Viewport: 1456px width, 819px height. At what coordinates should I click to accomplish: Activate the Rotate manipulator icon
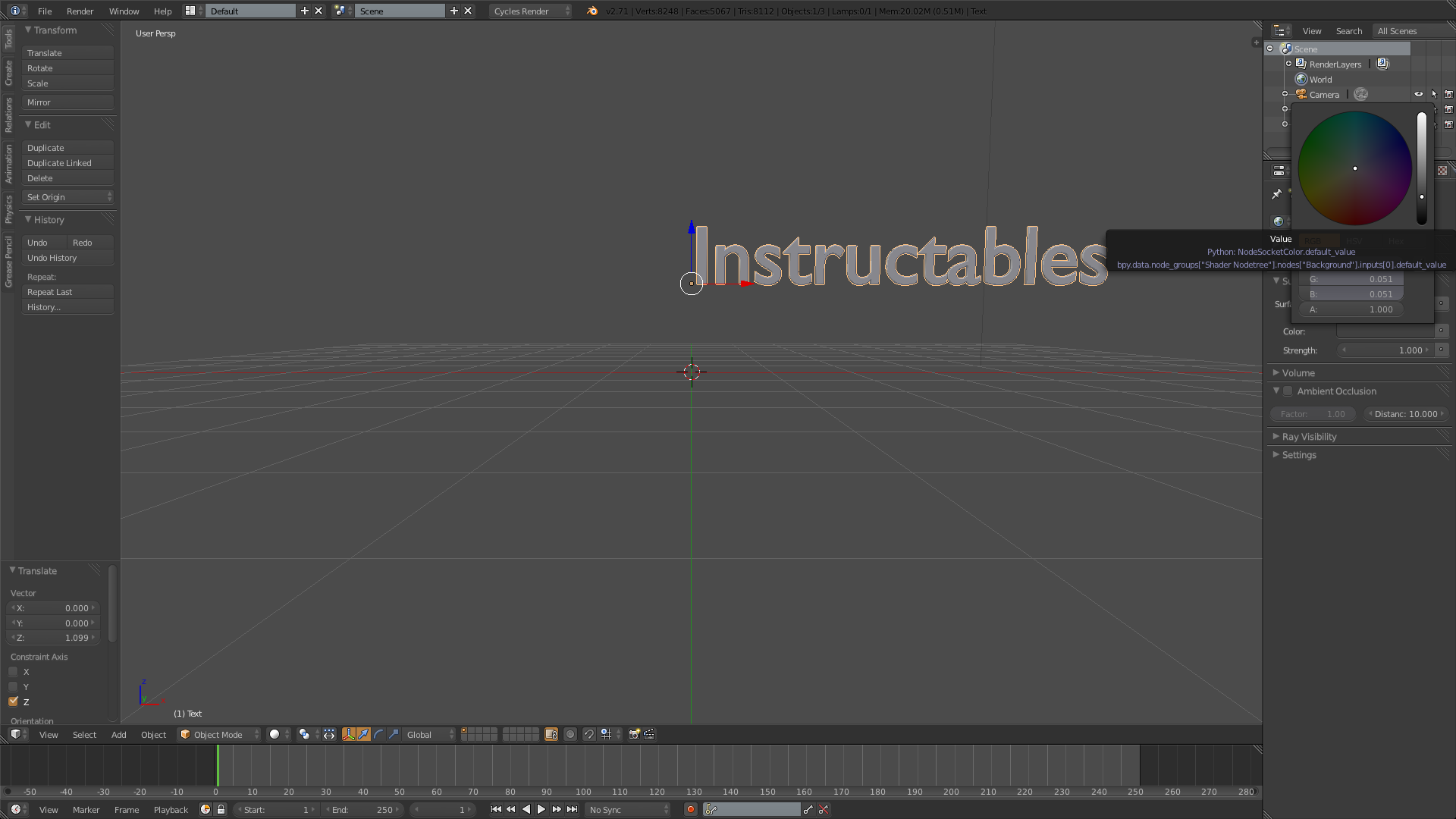[x=378, y=734]
